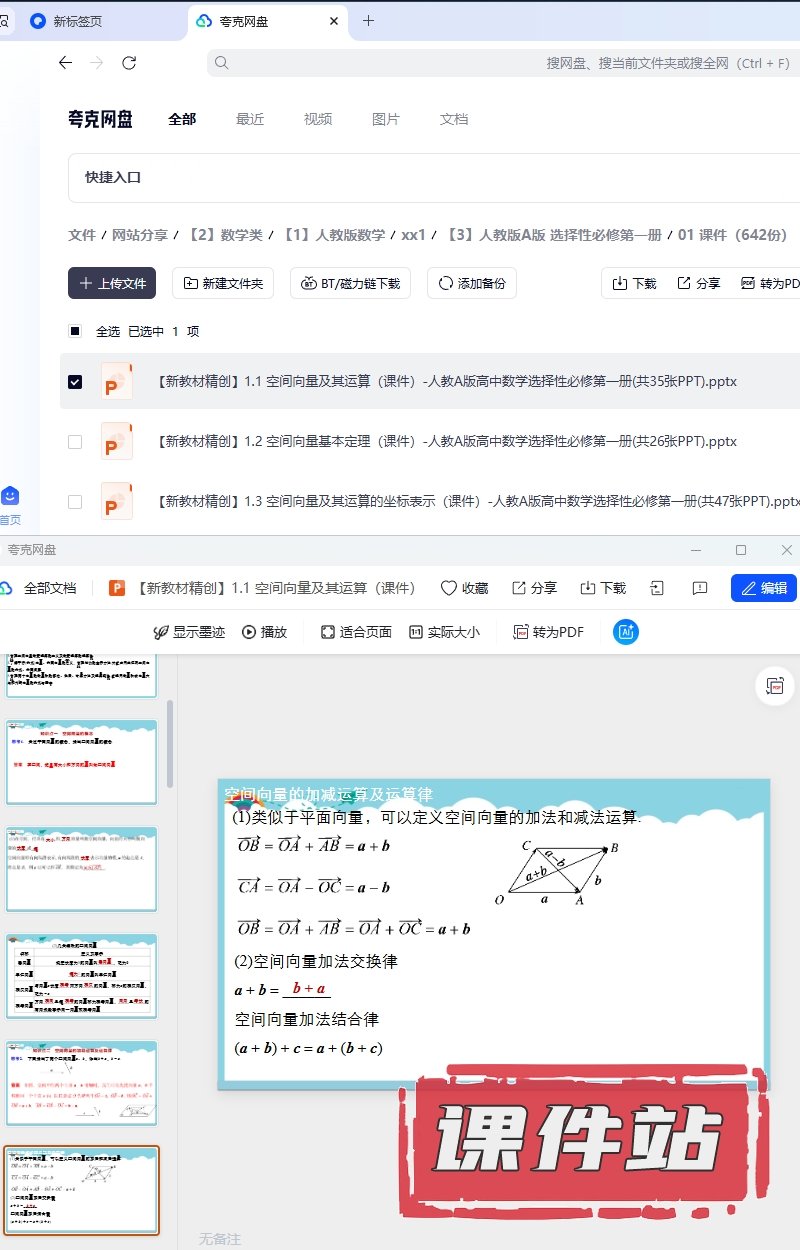Open the 文档 category tab
The image size is (800, 1250).
(454, 119)
